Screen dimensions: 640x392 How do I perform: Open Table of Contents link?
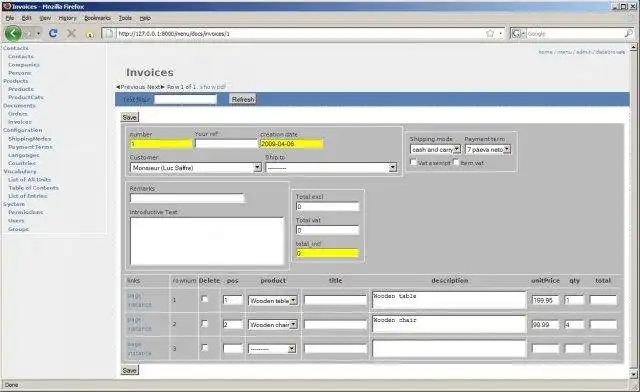pyautogui.click(x=33, y=187)
